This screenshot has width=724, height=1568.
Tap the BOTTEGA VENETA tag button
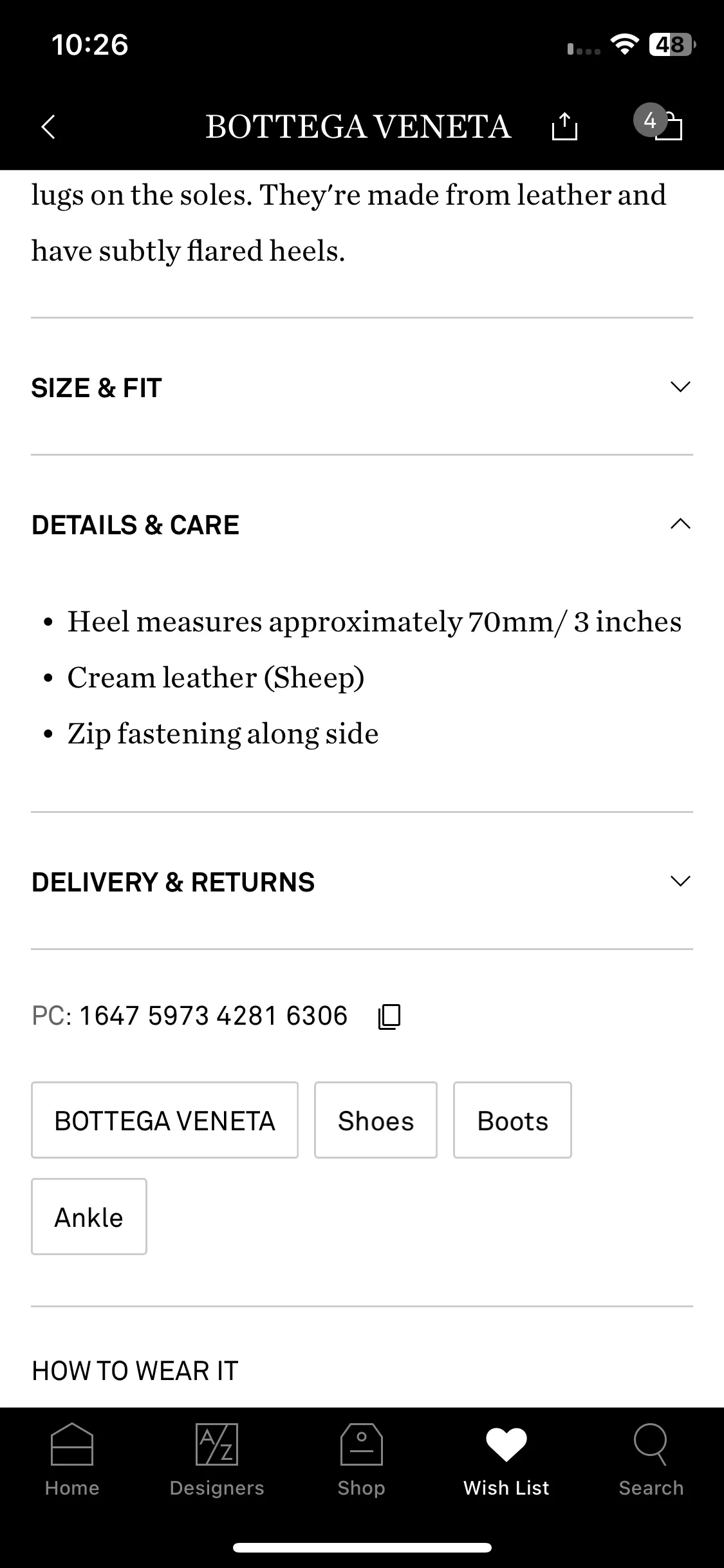165,1120
